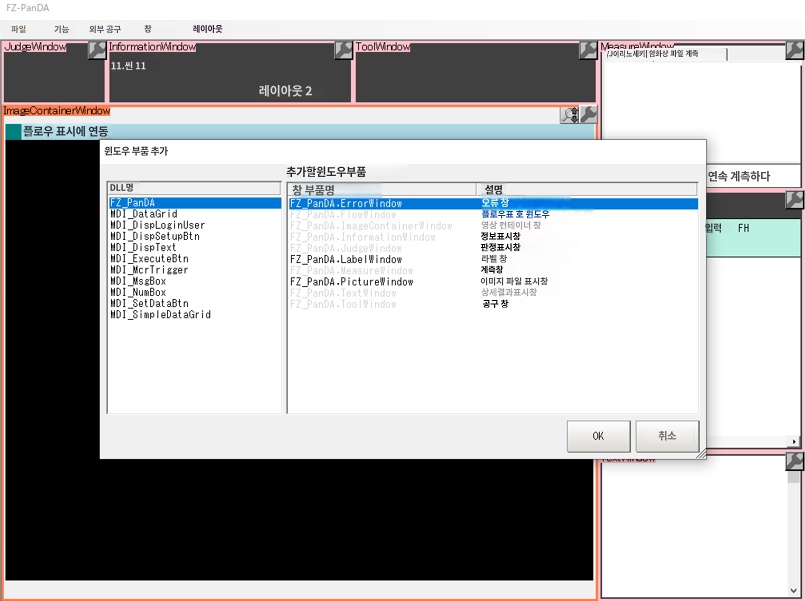Choose MDI_DispLoginUser from the DLL list

coord(158,225)
